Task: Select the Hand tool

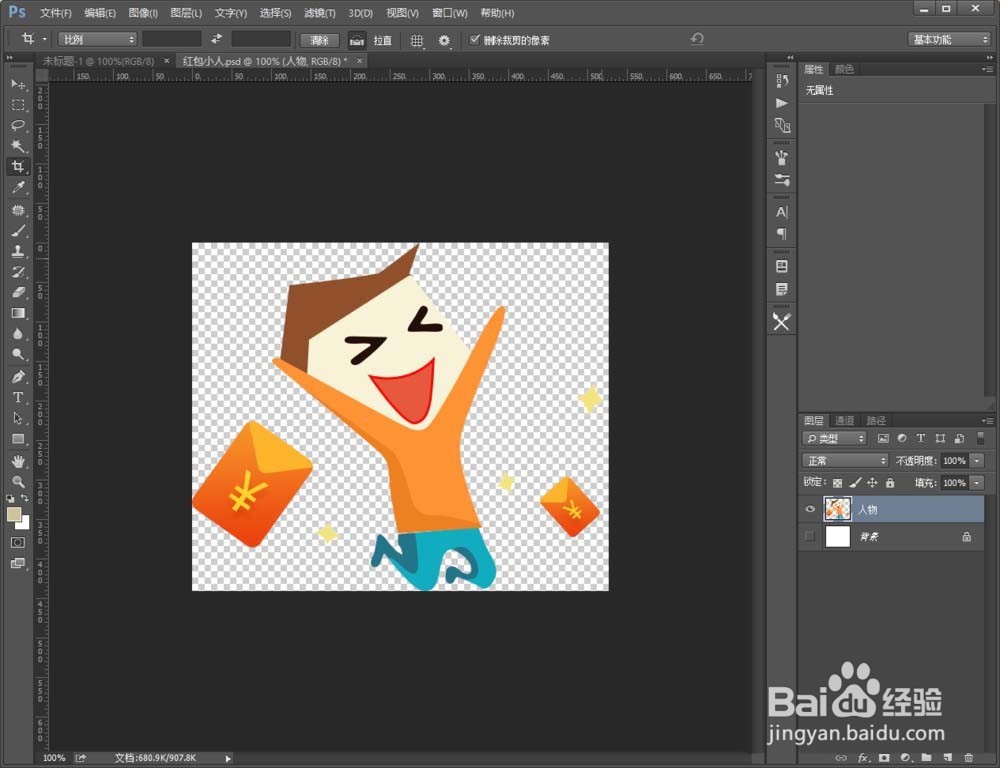Action: [x=18, y=461]
